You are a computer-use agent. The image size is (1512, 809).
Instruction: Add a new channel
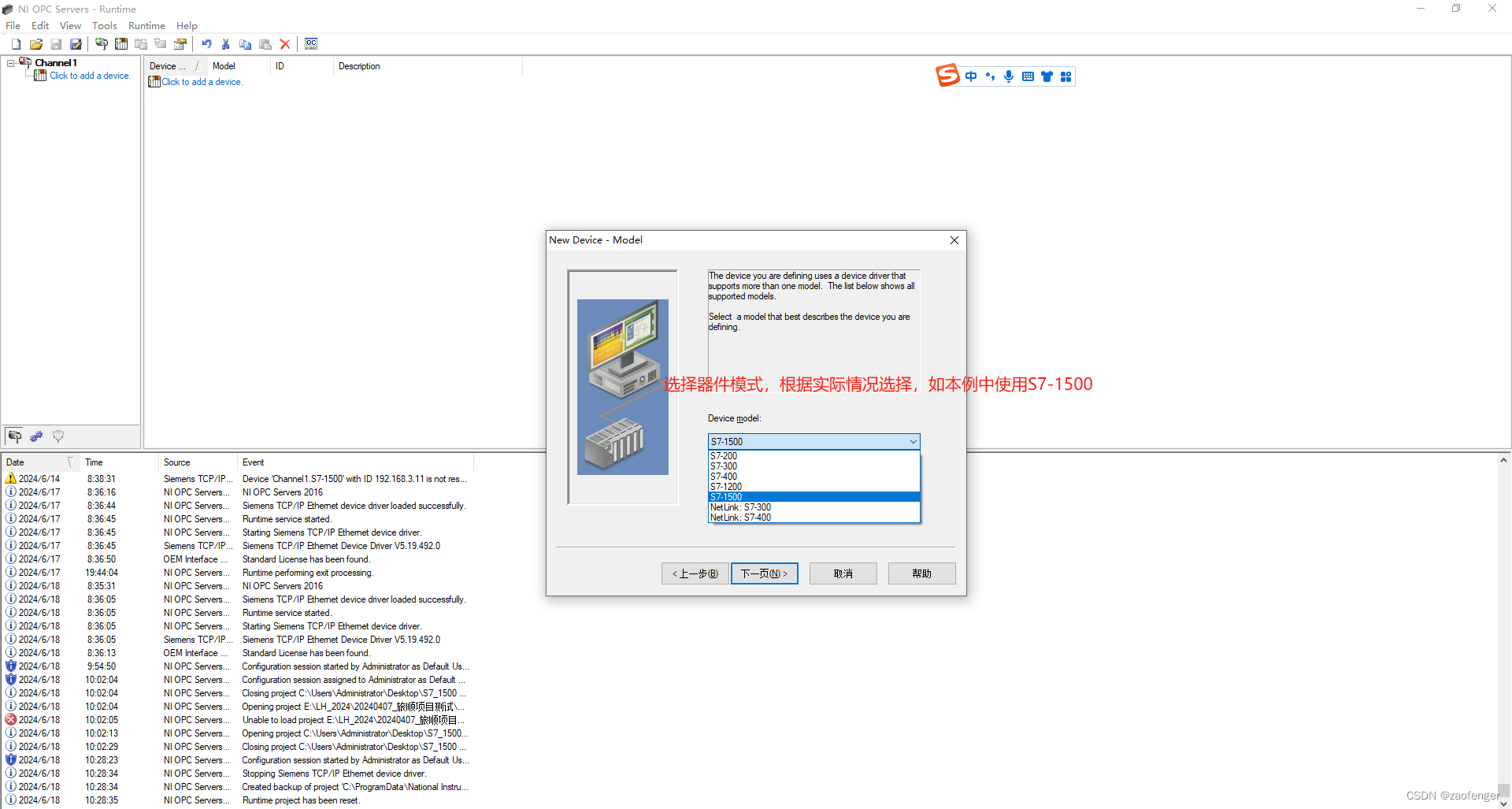101,44
